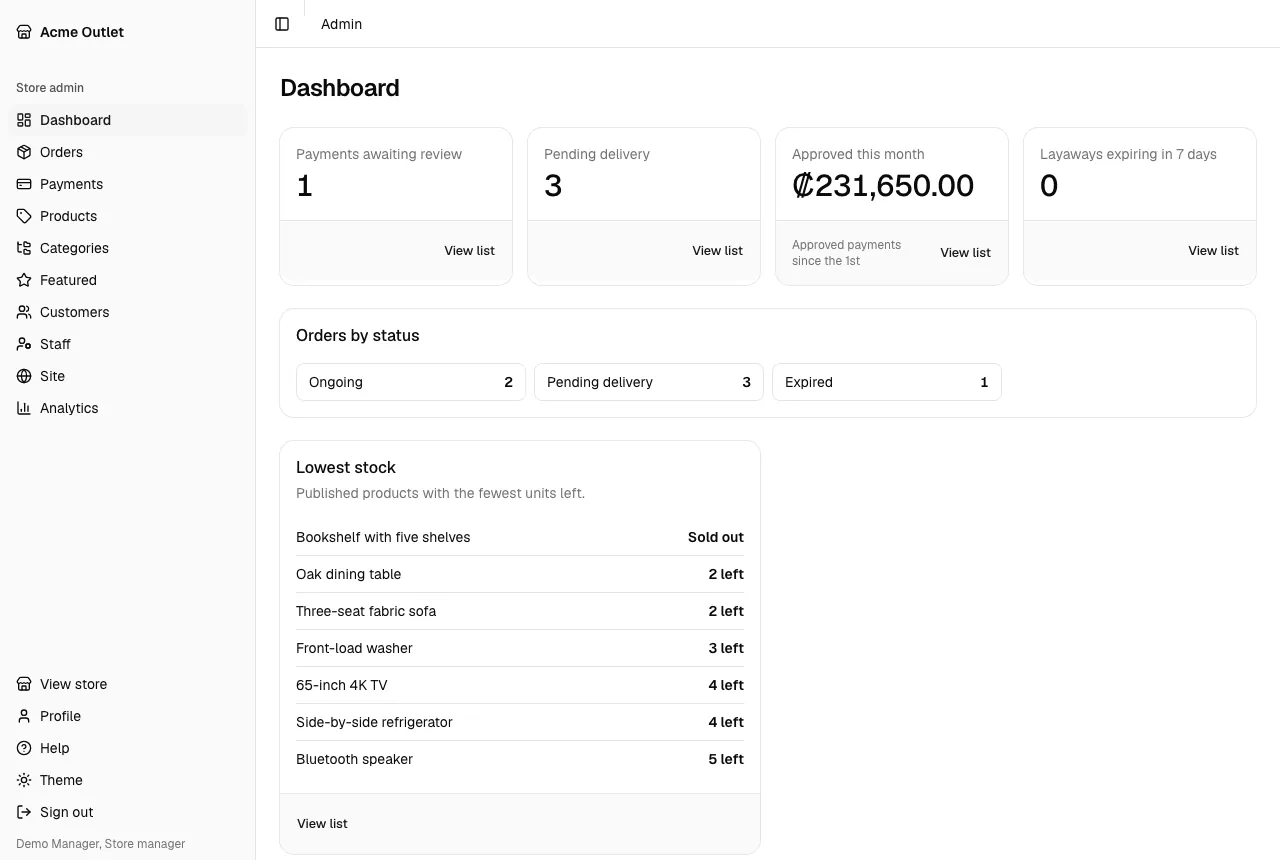The width and height of the screenshot is (1280, 860).
Task: Open the Analytics section
Action: 127,408
